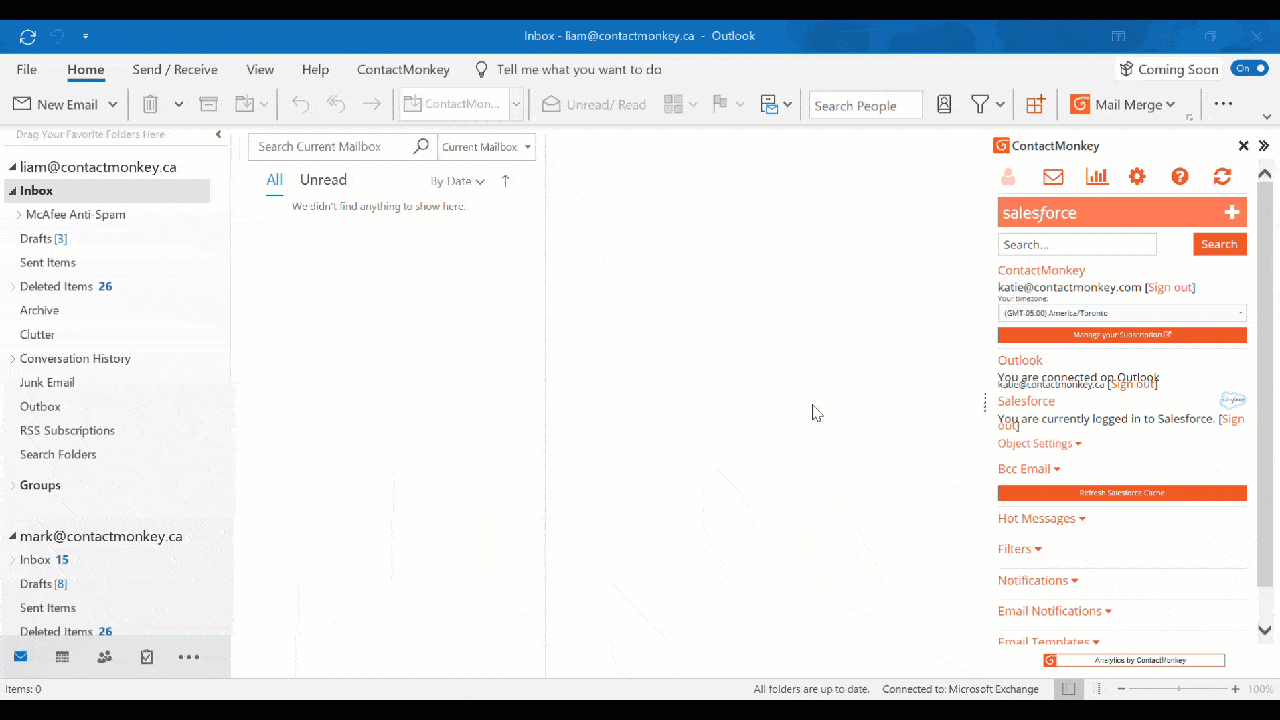
Task: Click the ribbon overflow three-dots icon
Action: click(1223, 104)
